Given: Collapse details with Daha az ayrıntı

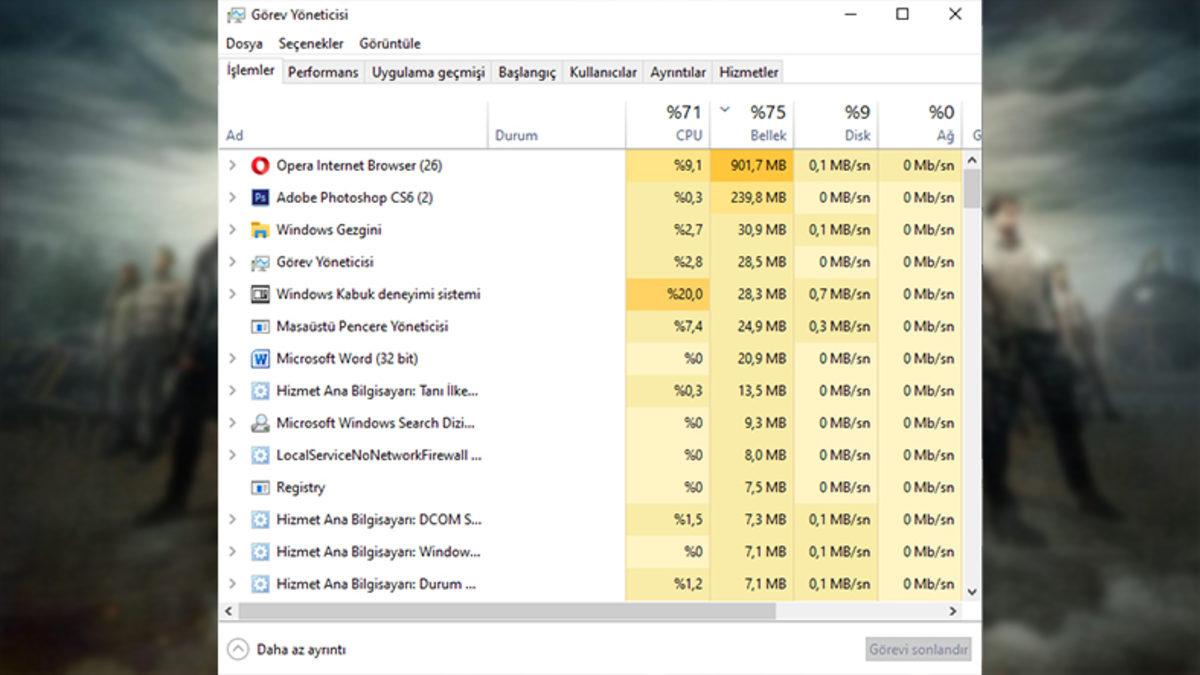Looking at the screenshot, I should (x=287, y=649).
